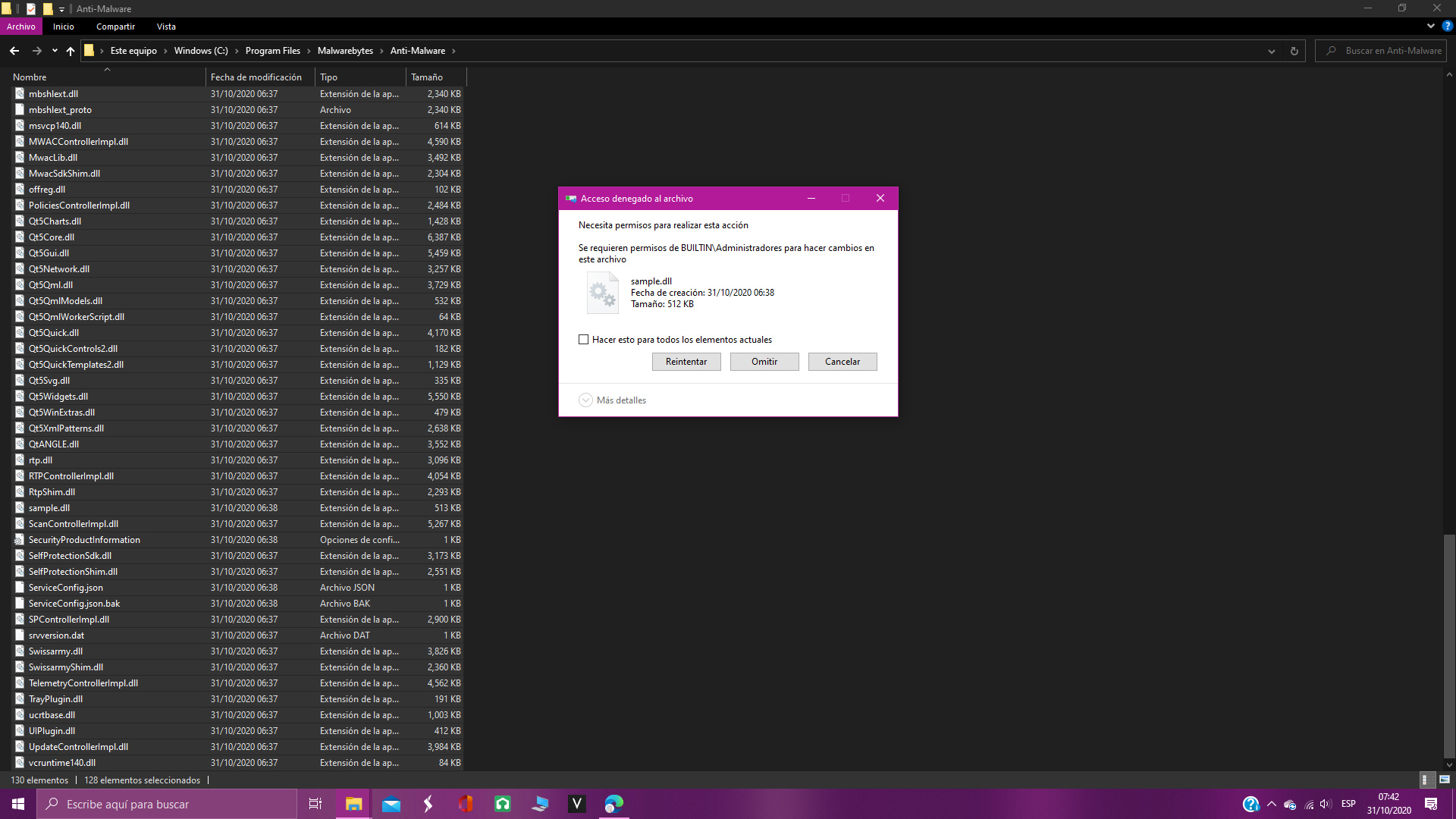This screenshot has height=819, width=1456.
Task: Switch to large thumbnails view icon
Action: (1445, 780)
